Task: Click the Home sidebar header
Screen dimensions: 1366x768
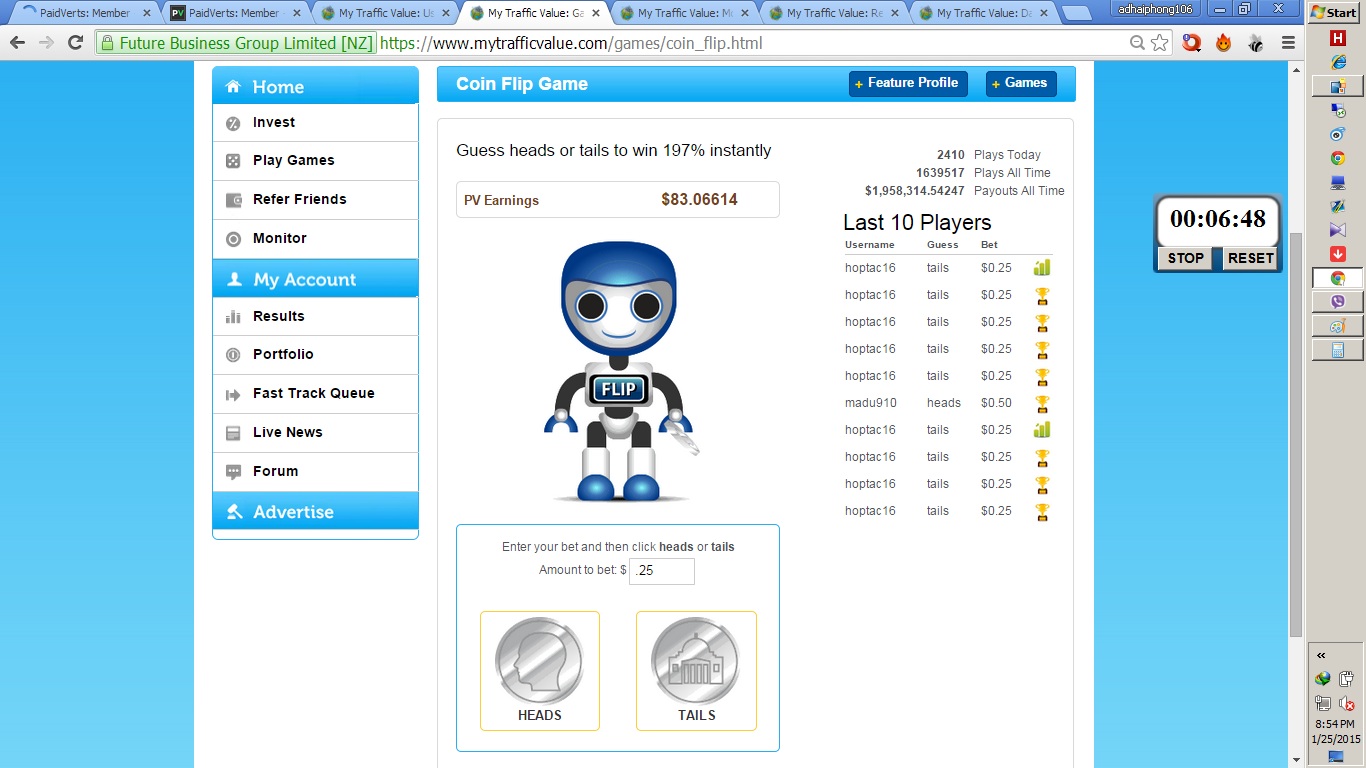Action: coord(315,86)
